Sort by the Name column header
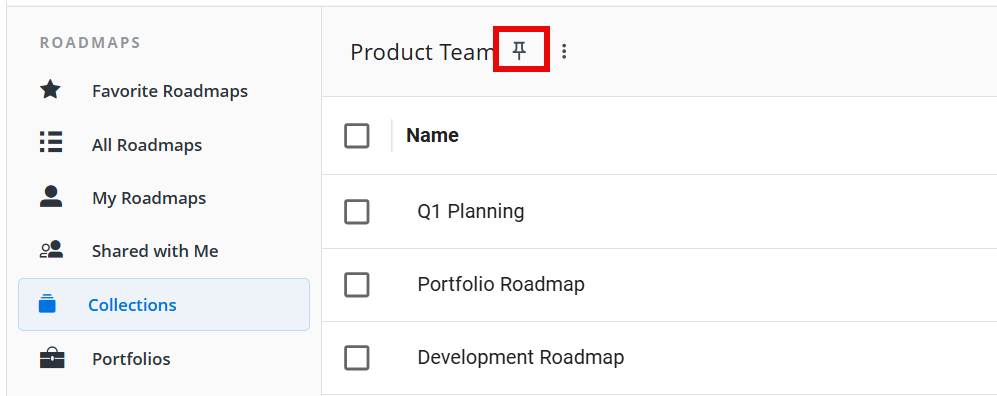Image resolution: width=997 pixels, height=396 pixels. (432, 135)
